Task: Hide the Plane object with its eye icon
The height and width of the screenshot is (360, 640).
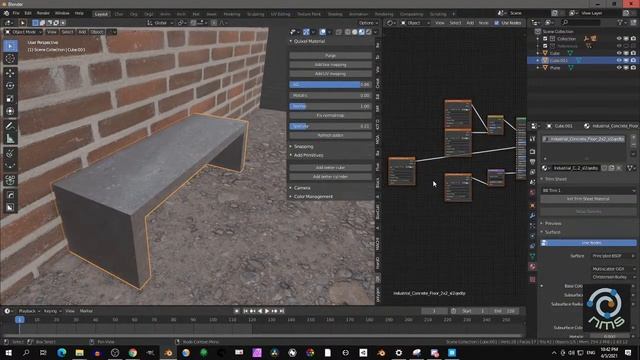Action: click(x=619, y=68)
